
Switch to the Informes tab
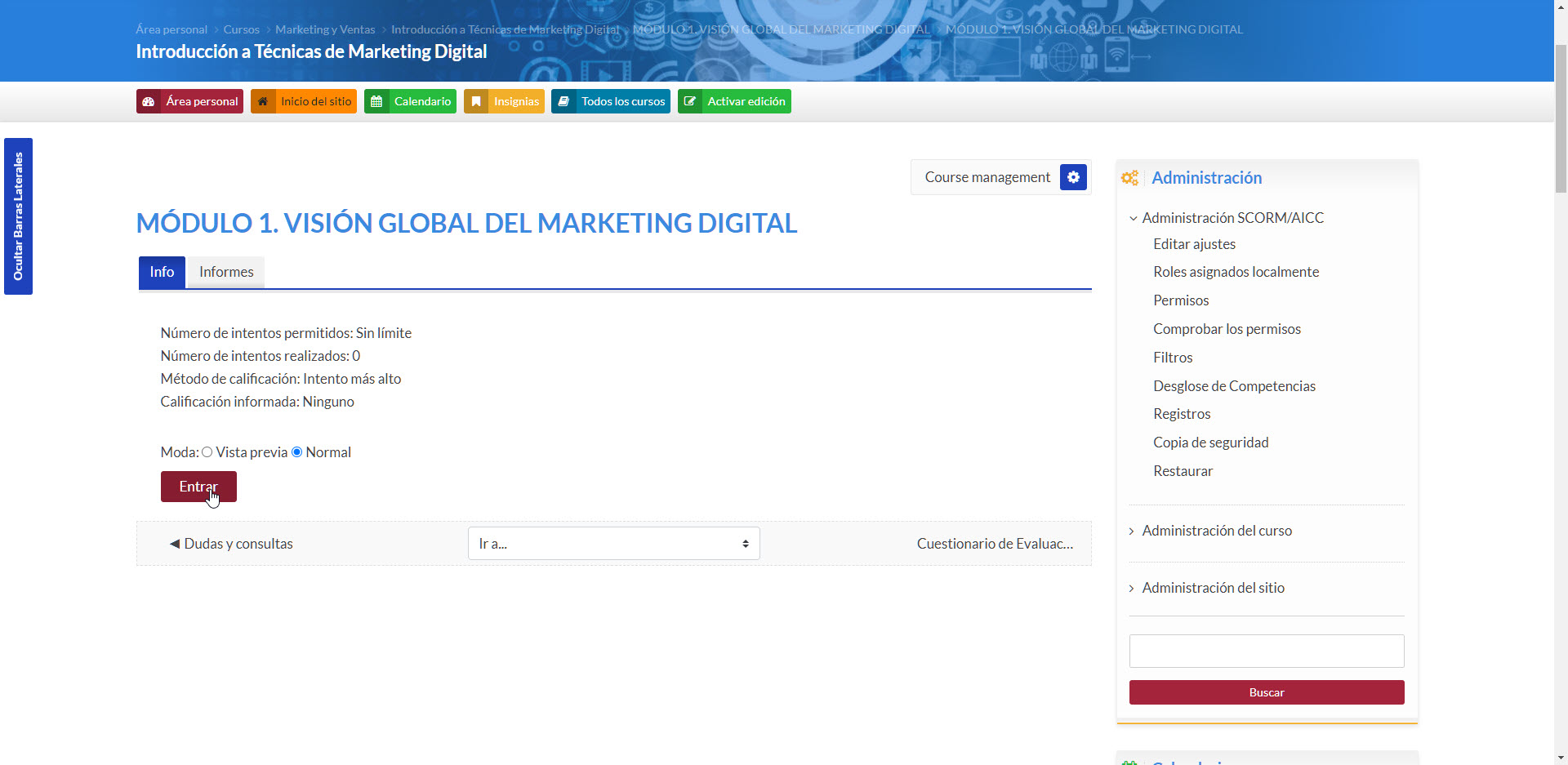[x=226, y=272]
